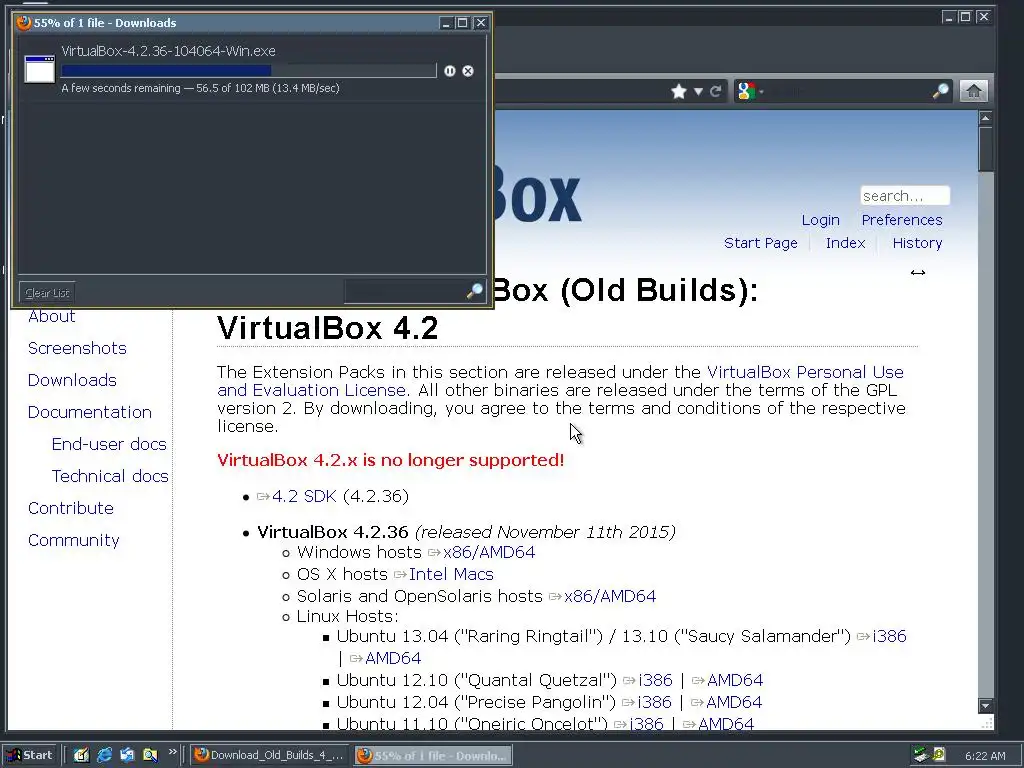Open End-user docs in the sidebar
The width and height of the screenshot is (1024, 768).
pyautogui.click(x=109, y=444)
